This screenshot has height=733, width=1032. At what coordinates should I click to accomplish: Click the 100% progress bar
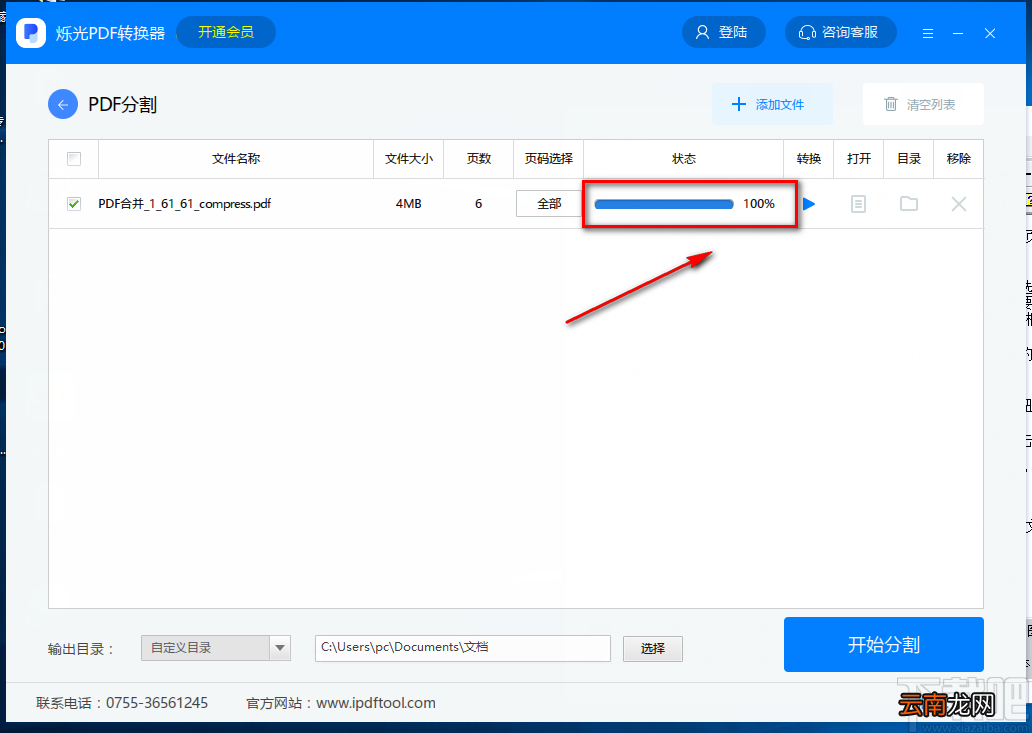coord(663,204)
